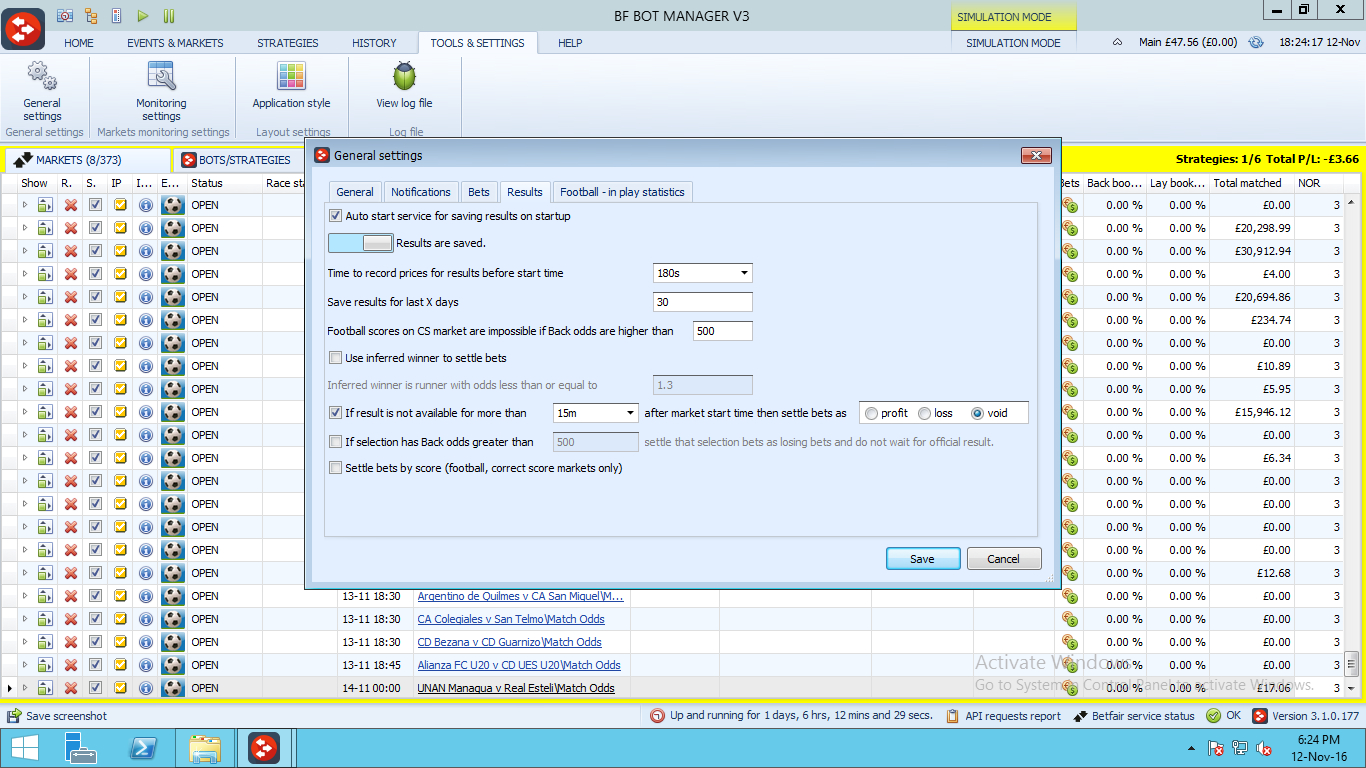Select the void radio button
The image size is (1366, 768).
pos(978,413)
